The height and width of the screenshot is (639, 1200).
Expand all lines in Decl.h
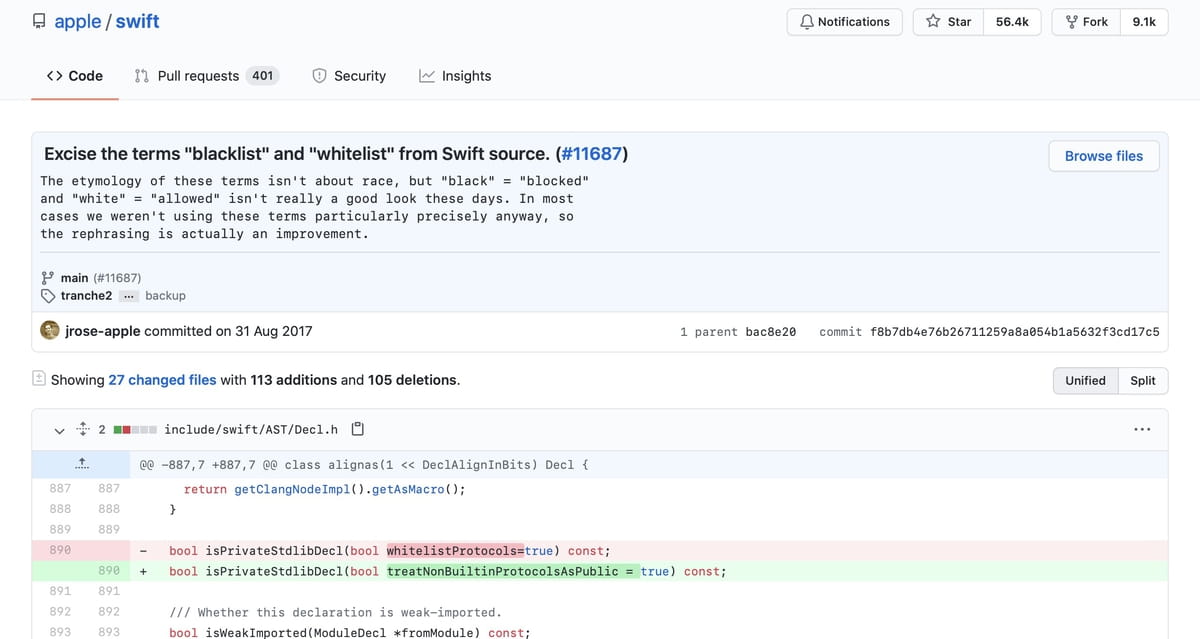point(83,430)
